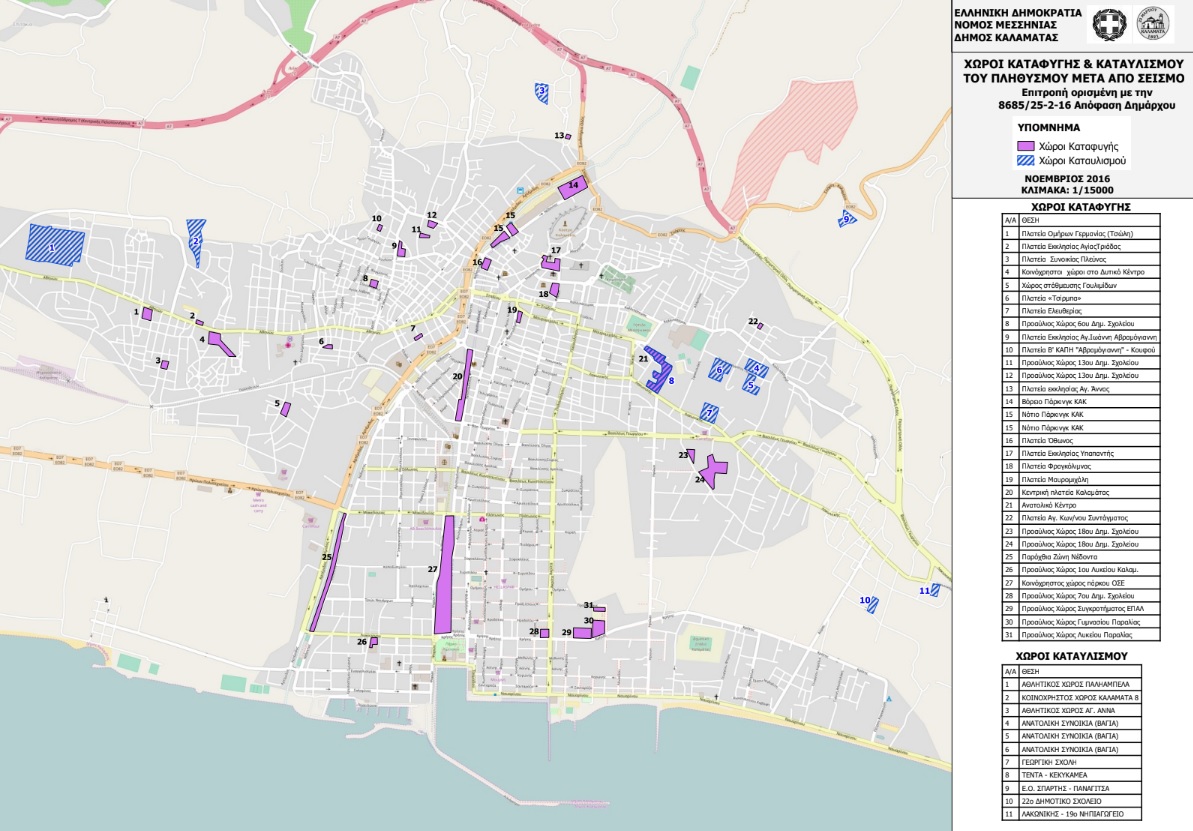Select purple refuge area 5 on the map
Screen dimensions: 1193x831
pyautogui.click(x=285, y=409)
